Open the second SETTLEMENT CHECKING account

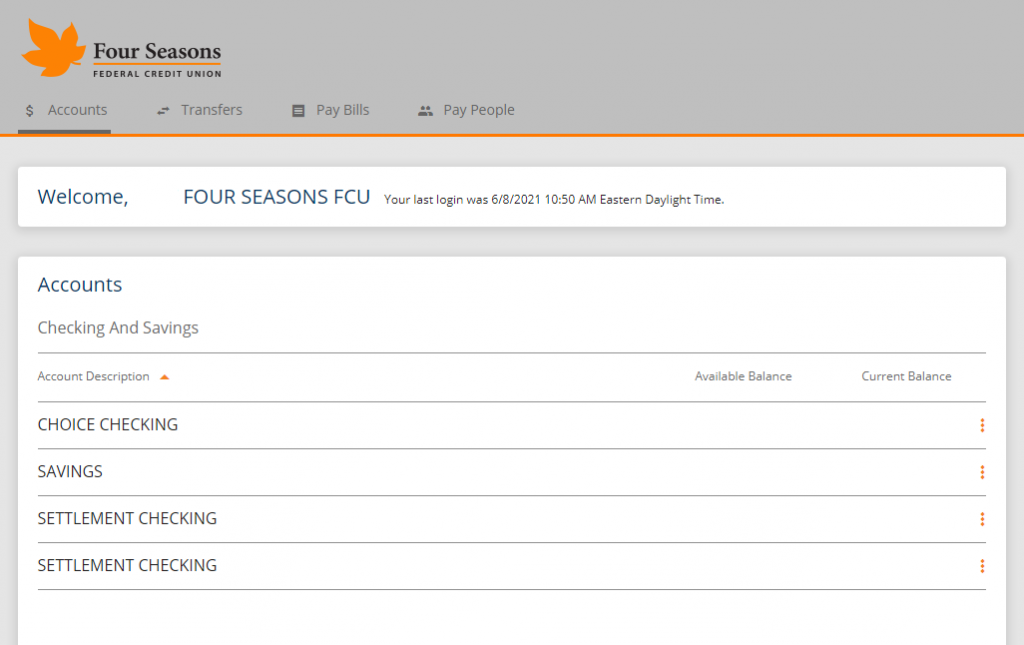pyautogui.click(x=127, y=566)
